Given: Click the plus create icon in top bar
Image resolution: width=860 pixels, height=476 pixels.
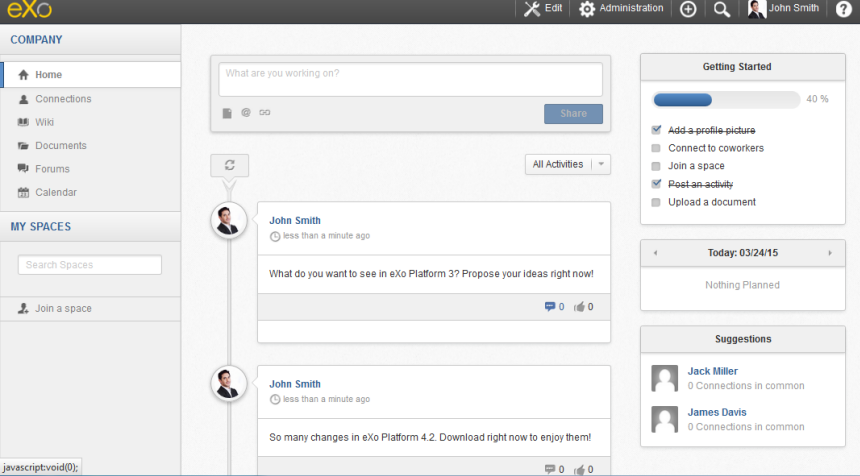Looking at the screenshot, I should 688,9.
